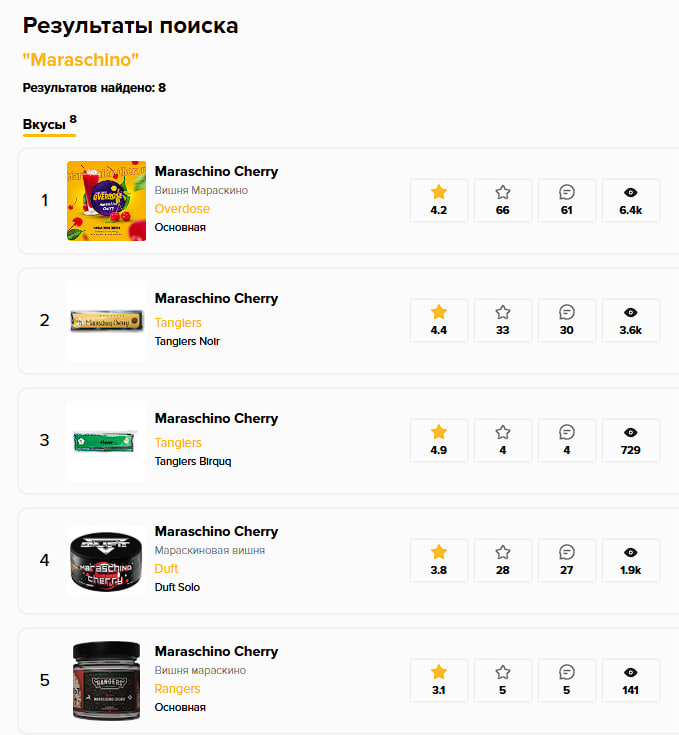This screenshot has height=735, width=679.
Task: Click the outline star icon in the Tangiers Birquq row
Action: (503, 432)
